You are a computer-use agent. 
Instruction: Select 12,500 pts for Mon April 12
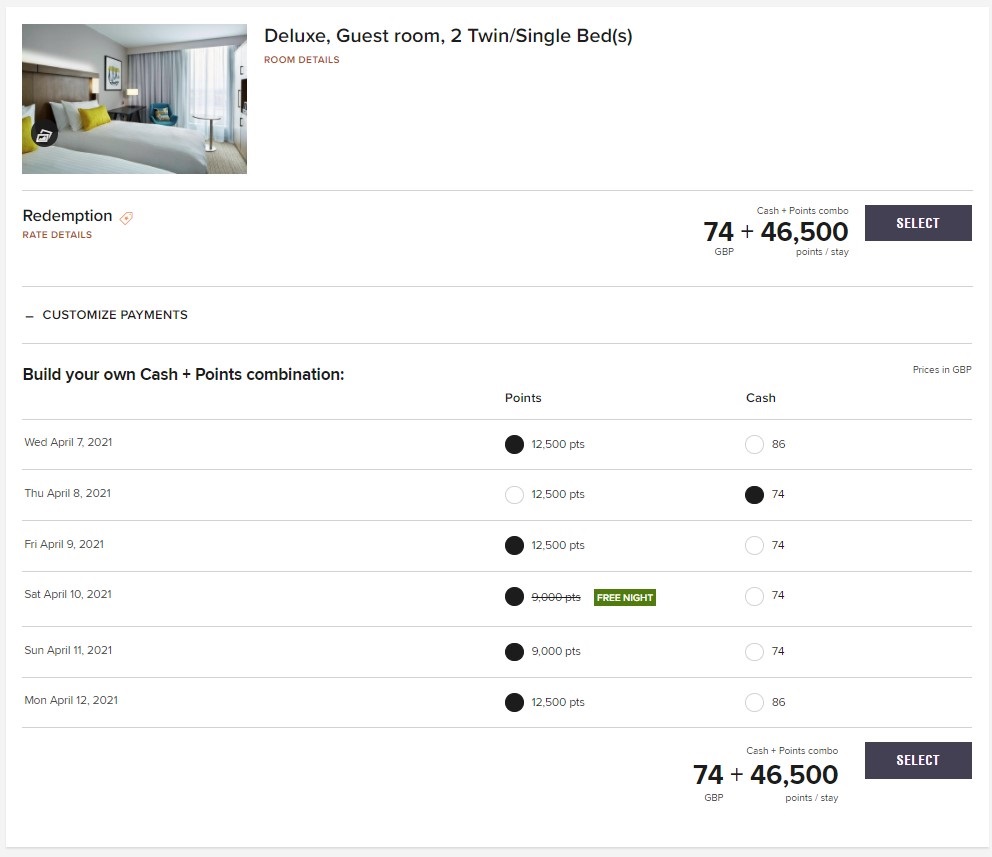[514, 702]
